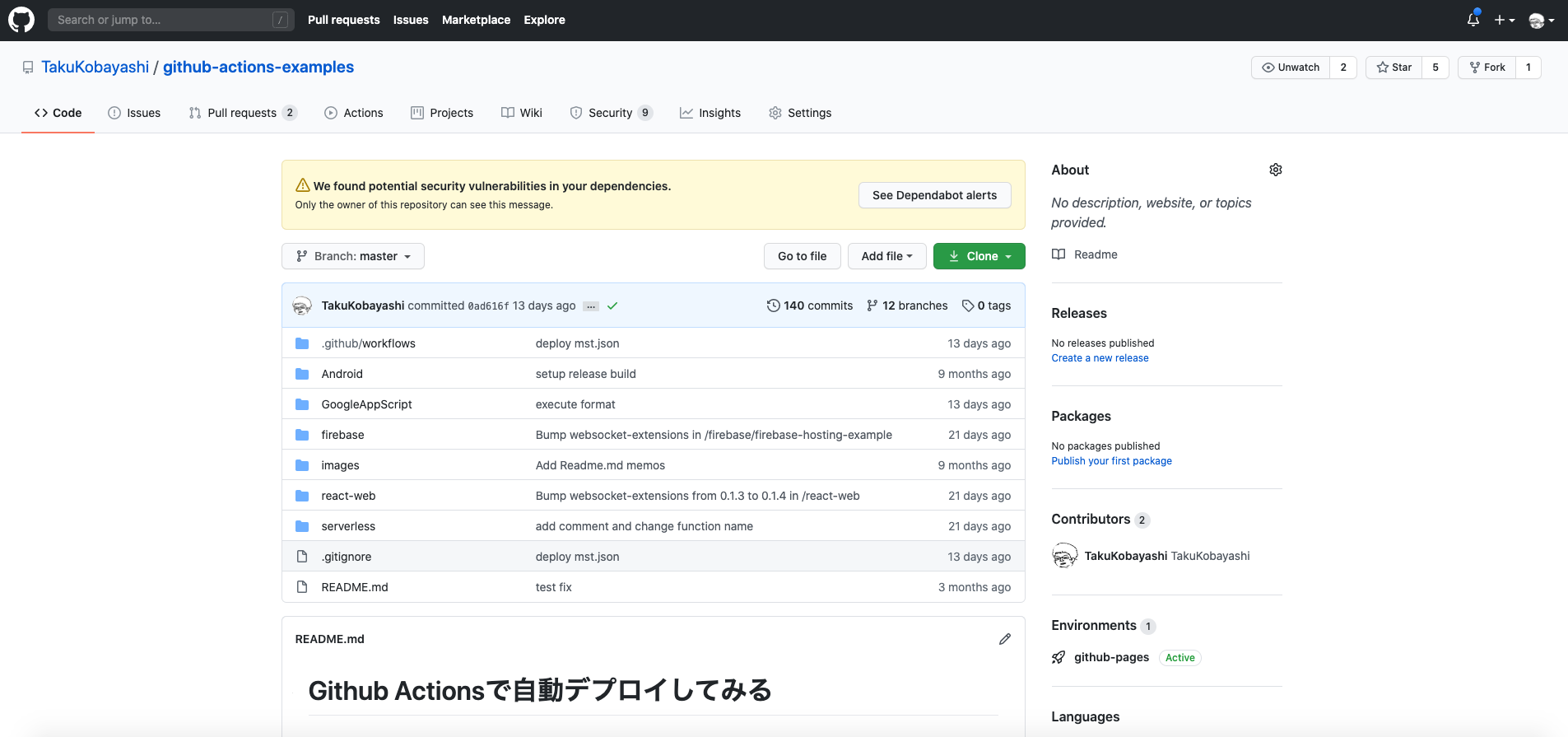The width and height of the screenshot is (1568, 737).
Task: Click the TakuKobayashi contributor avatar
Action: coord(1065,556)
